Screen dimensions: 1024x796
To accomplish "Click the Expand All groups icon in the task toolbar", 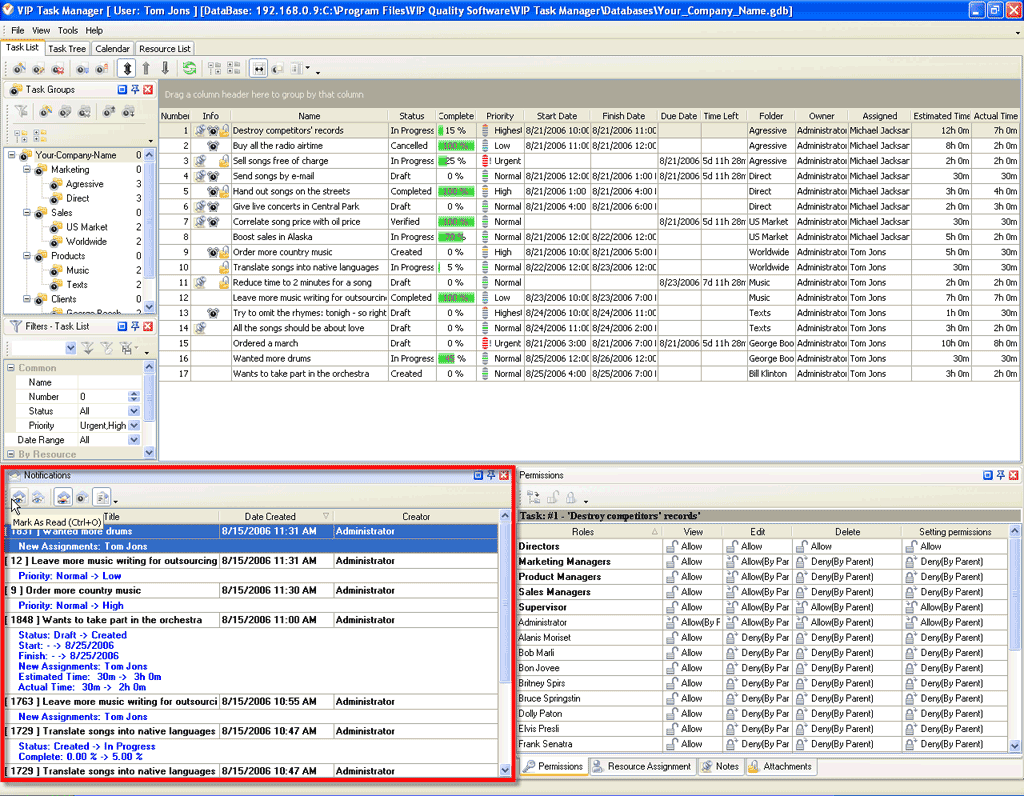I will (x=214, y=69).
